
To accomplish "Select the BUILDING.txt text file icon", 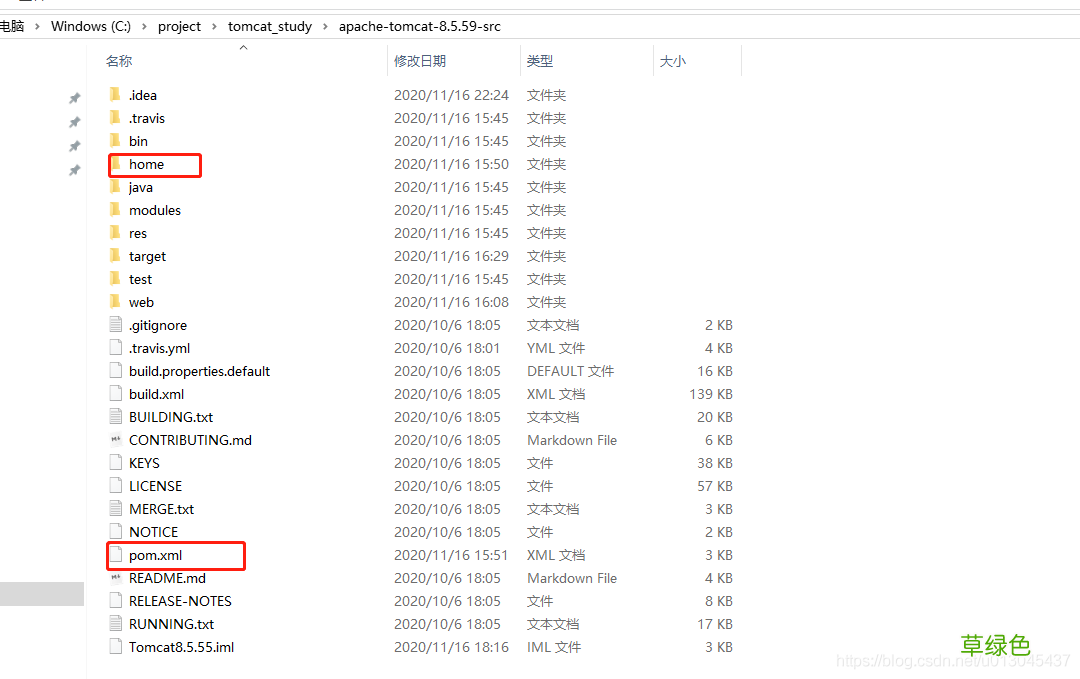I will coord(116,417).
